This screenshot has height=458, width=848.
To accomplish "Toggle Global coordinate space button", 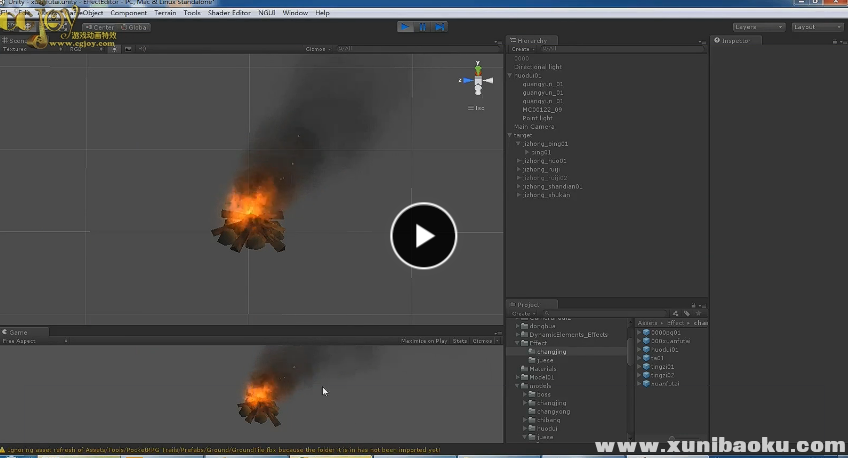I will [134, 27].
